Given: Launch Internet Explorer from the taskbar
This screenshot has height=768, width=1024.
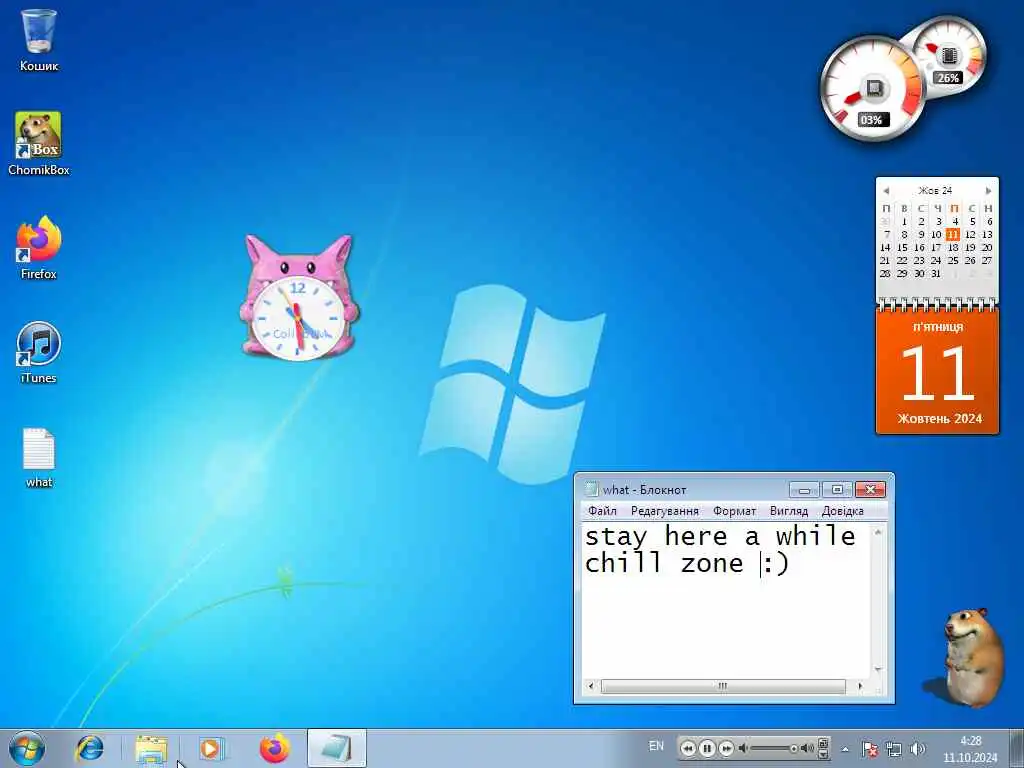Looking at the screenshot, I should [x=89, y=748].
